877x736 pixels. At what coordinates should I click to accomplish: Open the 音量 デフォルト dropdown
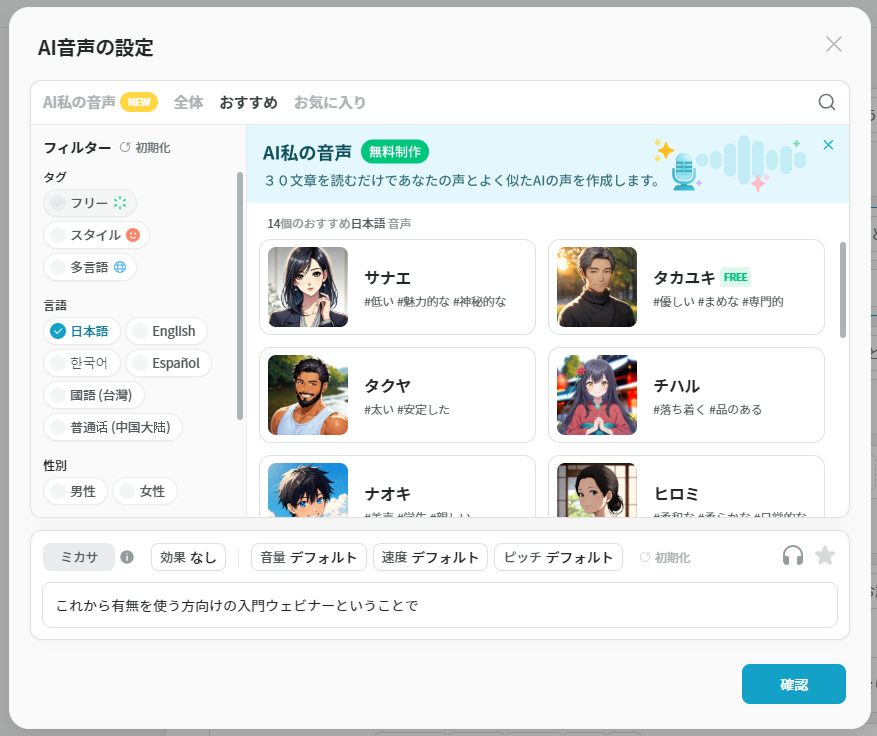click(309, 557)
